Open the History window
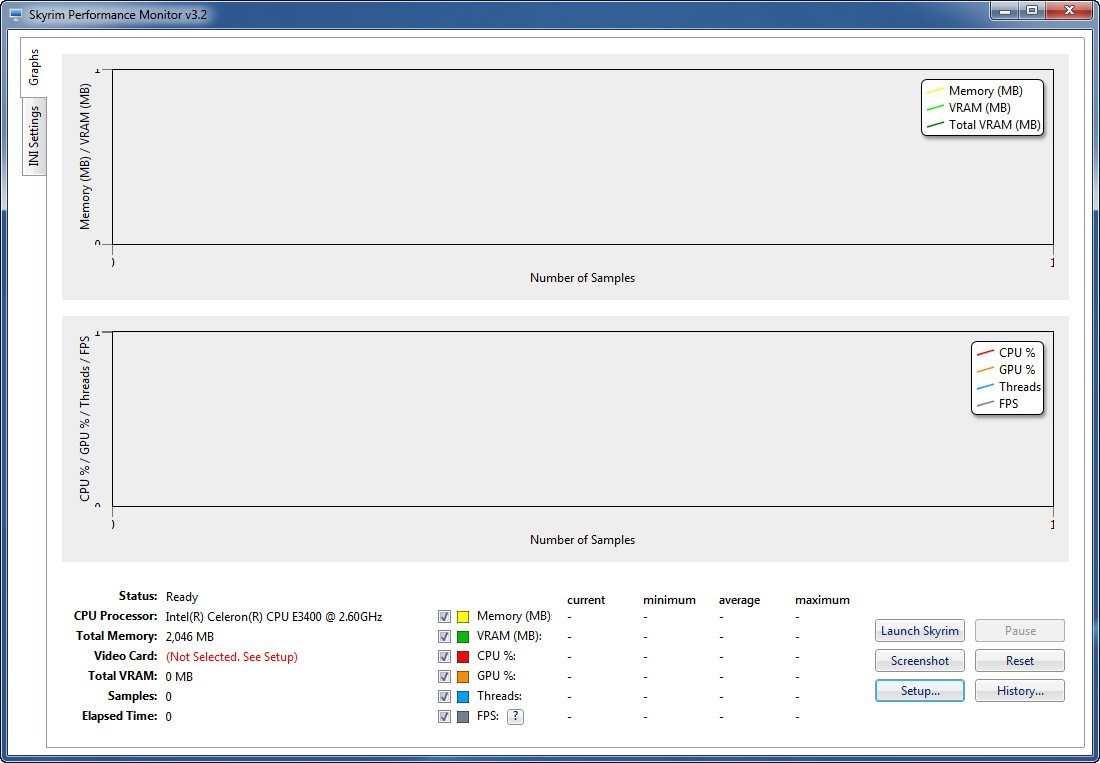 (1019, 691)
